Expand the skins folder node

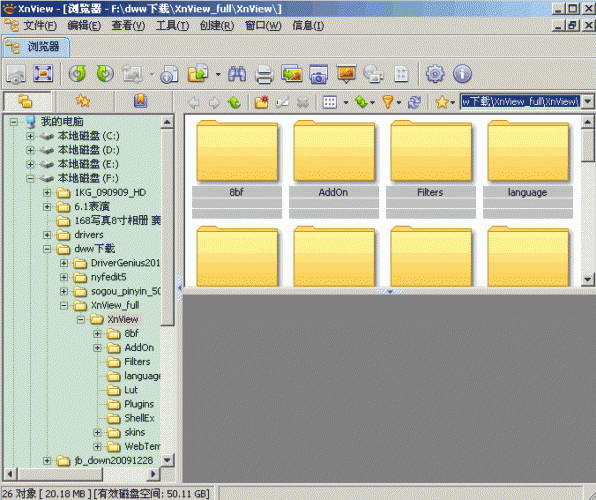pyautogui.click(x=97, y=432)
